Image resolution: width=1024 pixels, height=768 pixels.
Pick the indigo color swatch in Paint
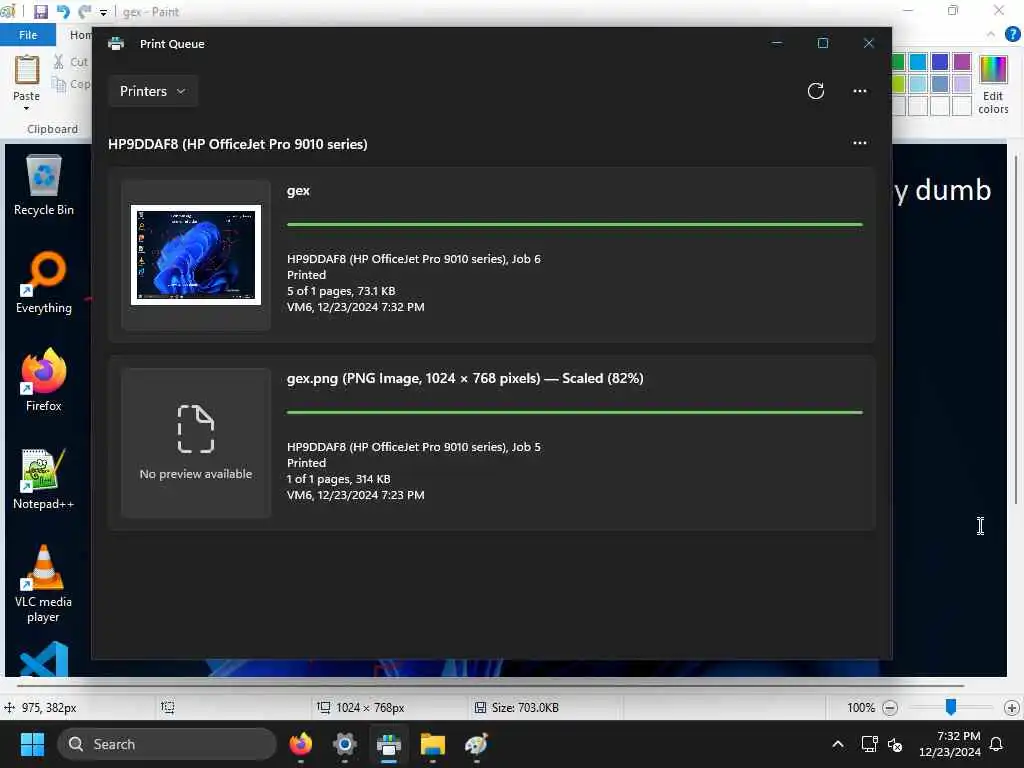click(x=940, y=62)
